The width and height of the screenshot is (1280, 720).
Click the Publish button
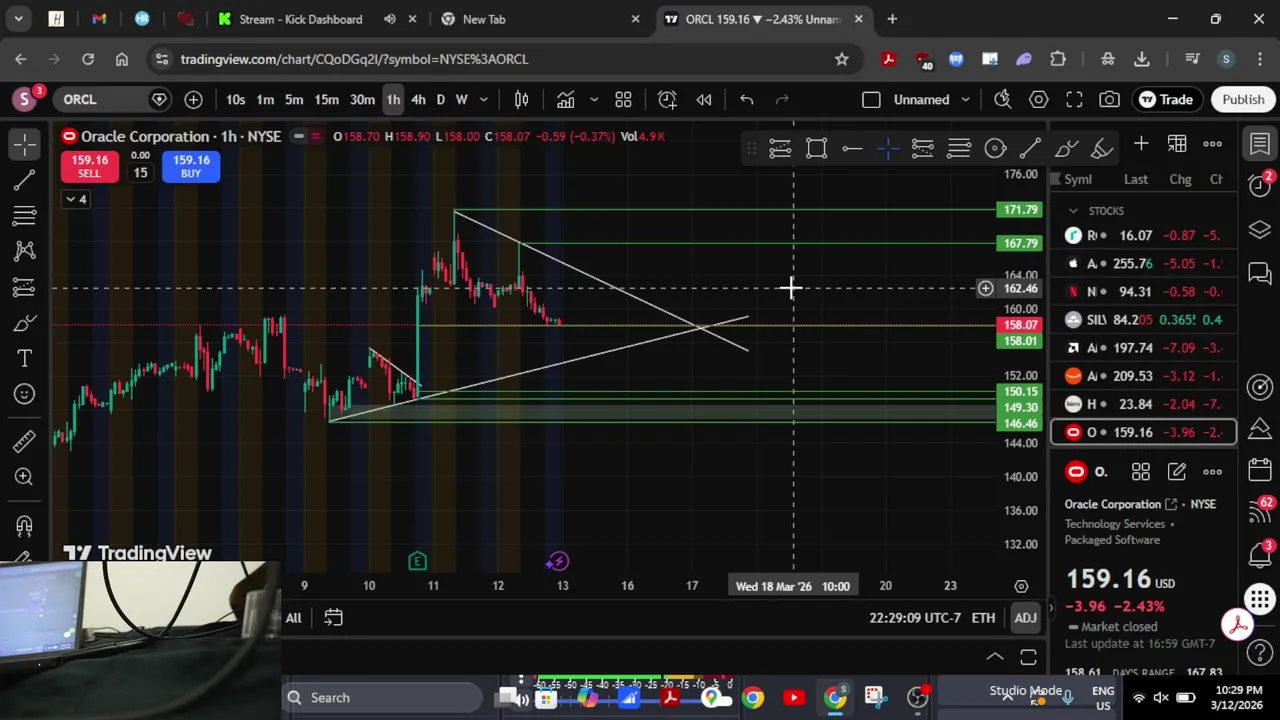click(1243, 99)
